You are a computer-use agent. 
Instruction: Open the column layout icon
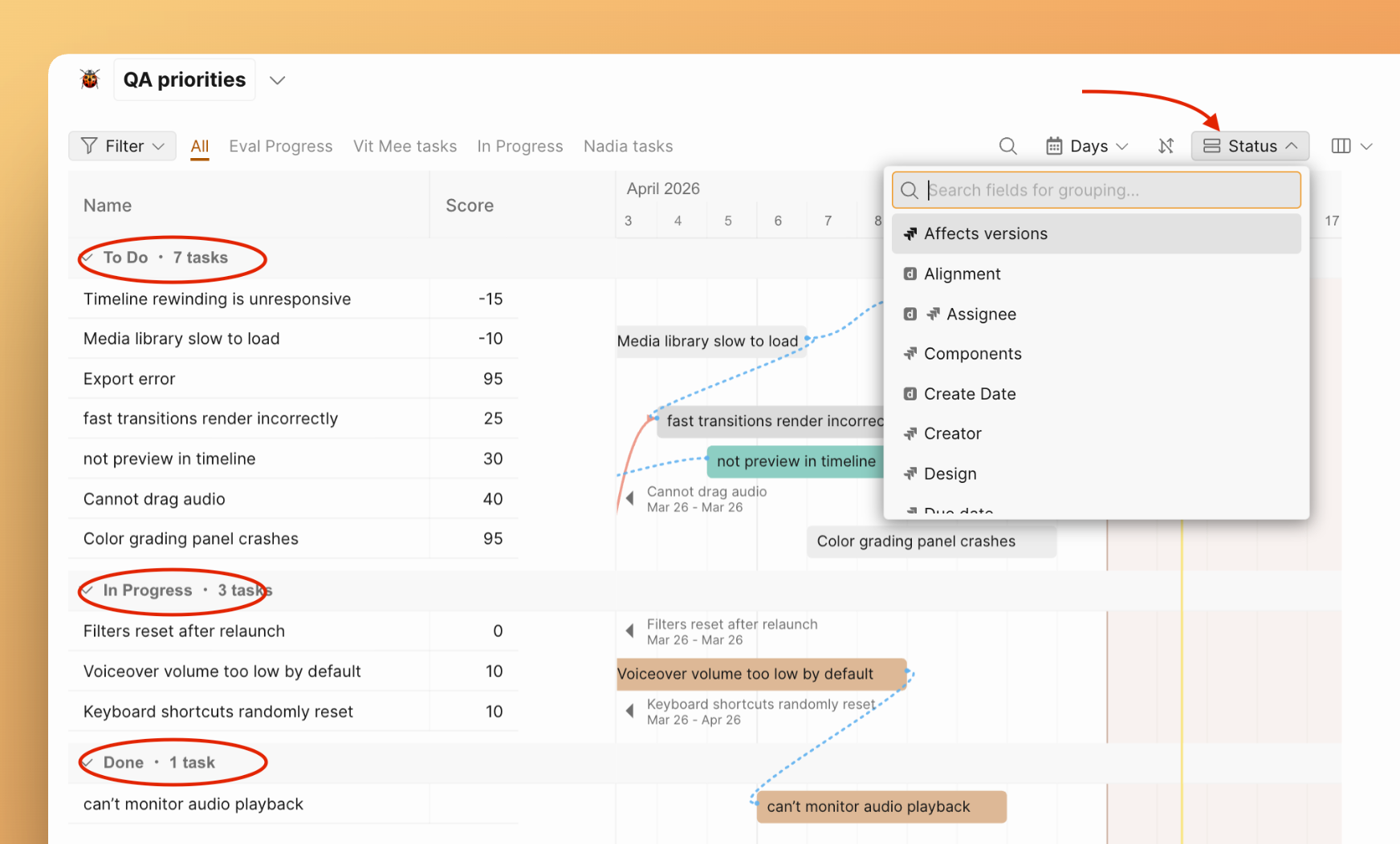tap(1341, 146)
